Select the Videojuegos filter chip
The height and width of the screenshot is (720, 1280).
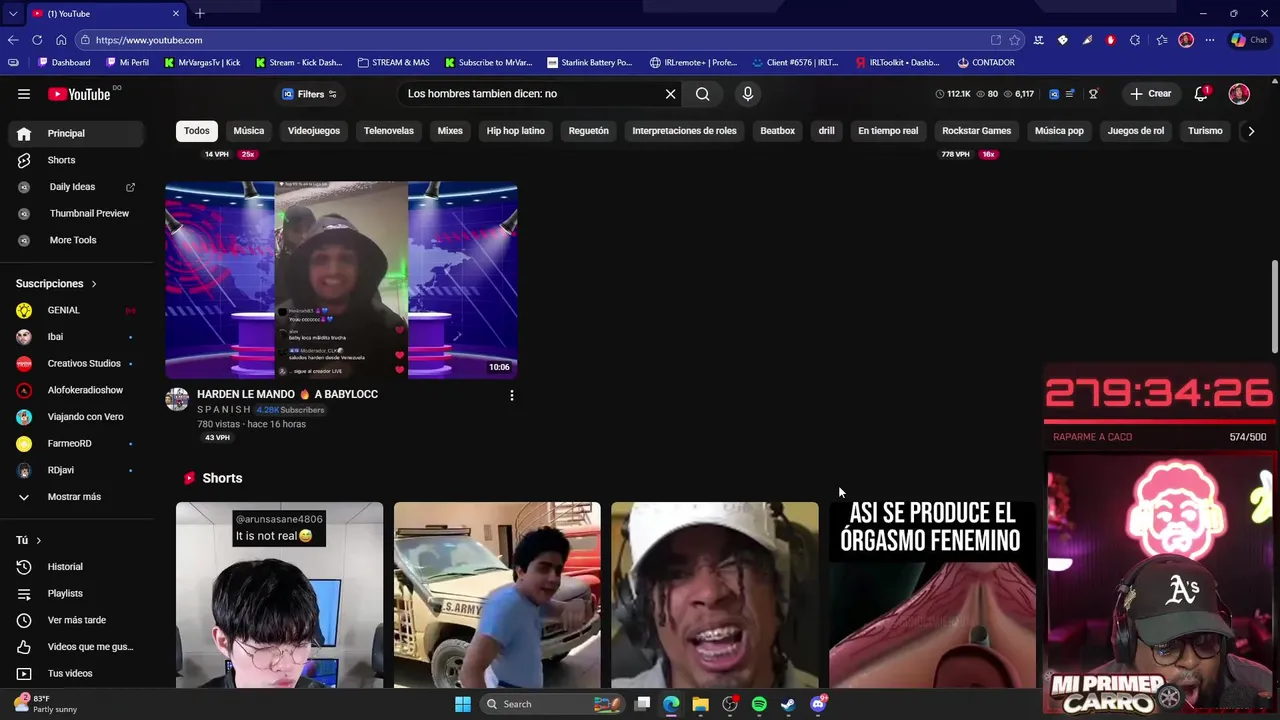[314, 131]
